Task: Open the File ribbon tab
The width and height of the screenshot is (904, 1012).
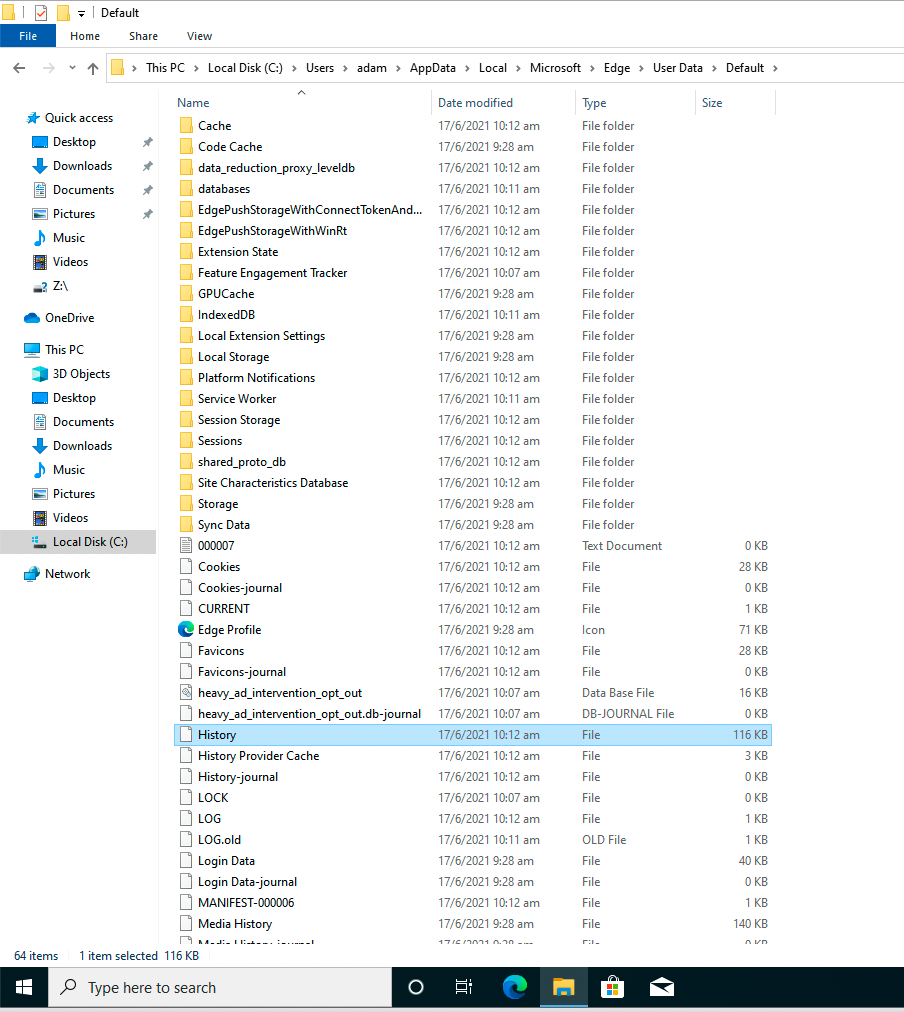Action: pyautogui.click(x=28, y=36)
